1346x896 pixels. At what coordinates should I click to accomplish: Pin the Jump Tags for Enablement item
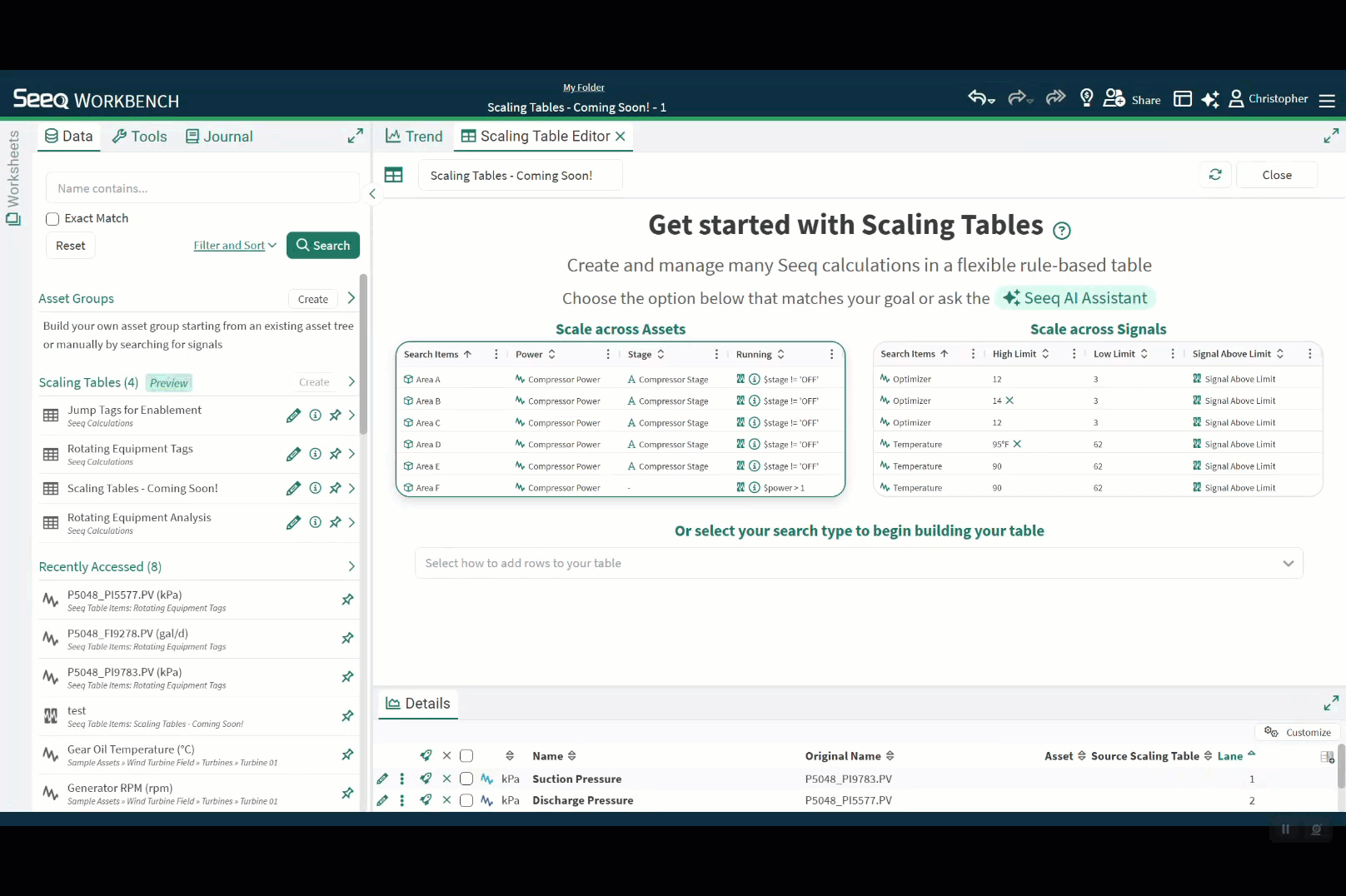(x=335, y=415)
